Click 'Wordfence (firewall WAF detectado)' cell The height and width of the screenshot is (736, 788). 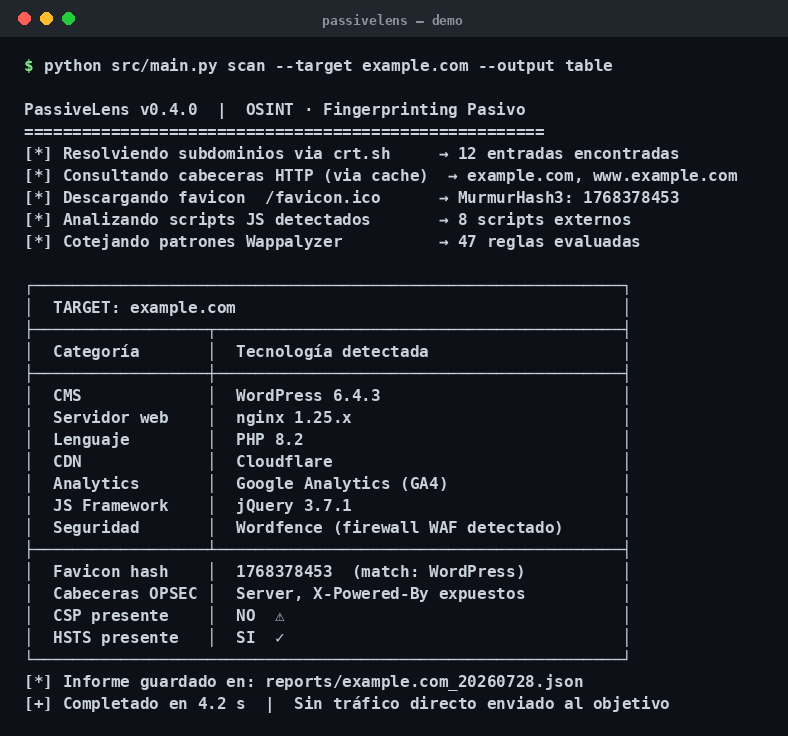[x=399, y=528]
